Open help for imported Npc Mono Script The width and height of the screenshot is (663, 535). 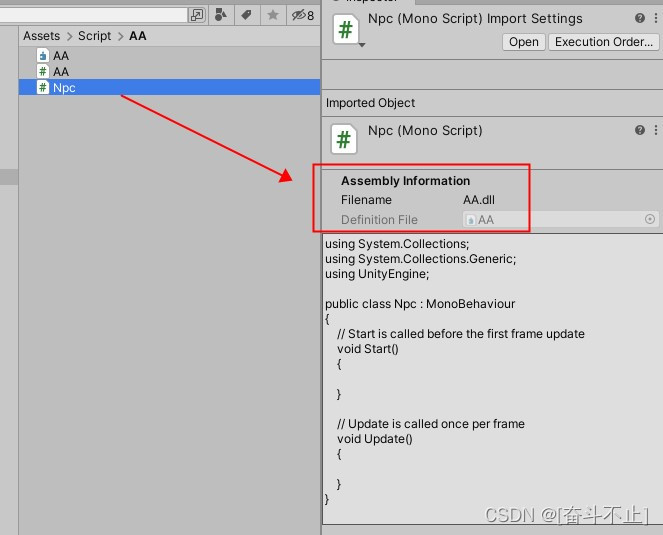tap(639, 130)
